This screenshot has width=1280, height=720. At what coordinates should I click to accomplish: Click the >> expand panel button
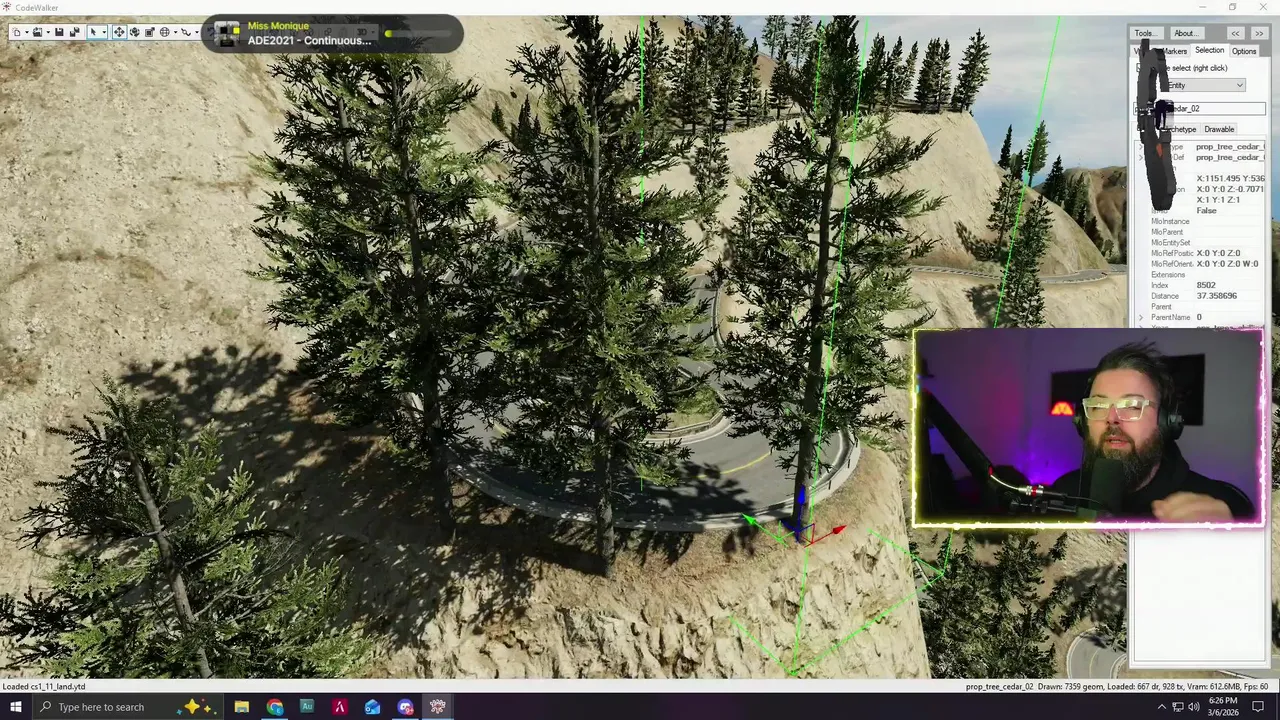pos(1259,33)
